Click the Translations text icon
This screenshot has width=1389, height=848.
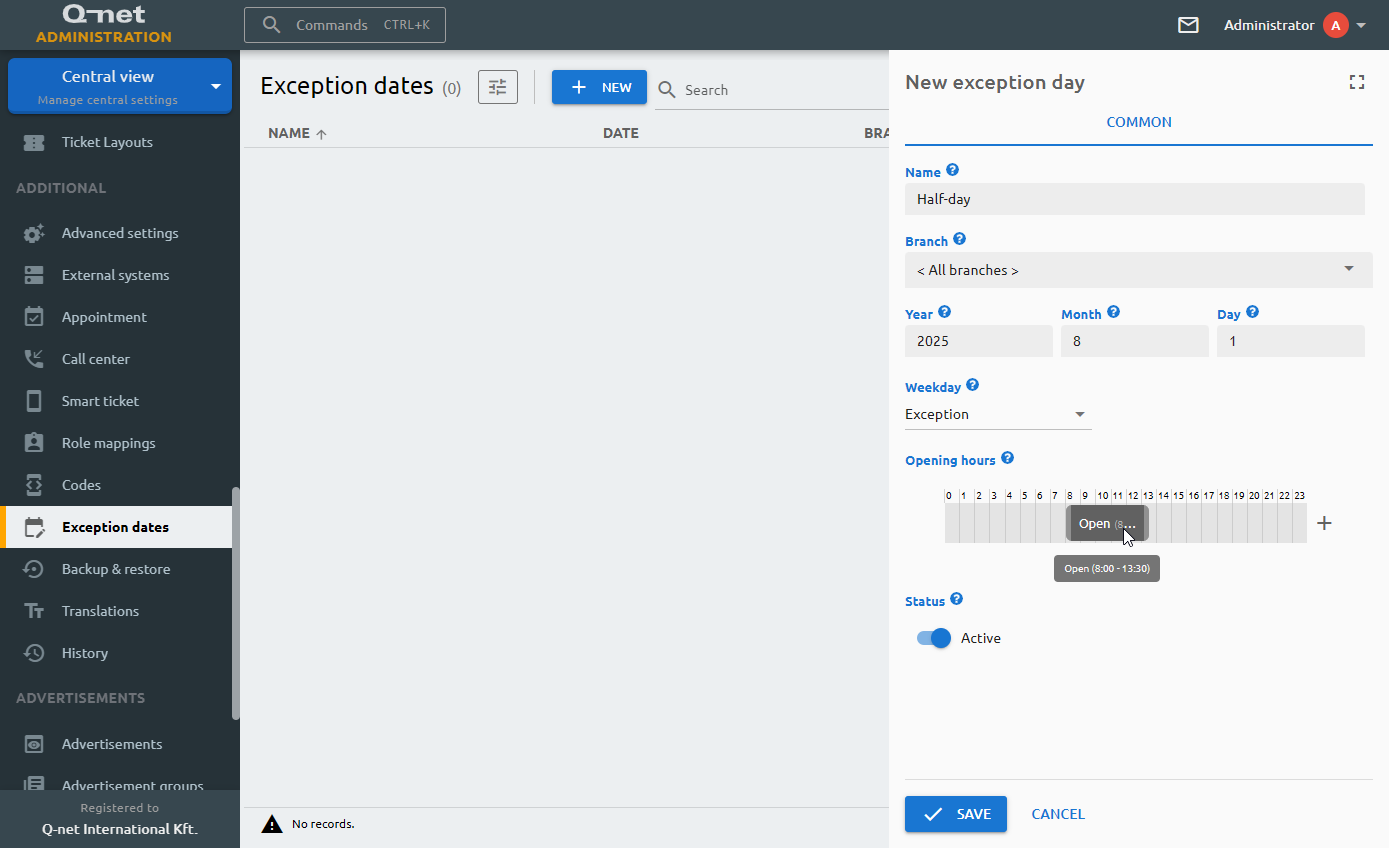[34, 611]
